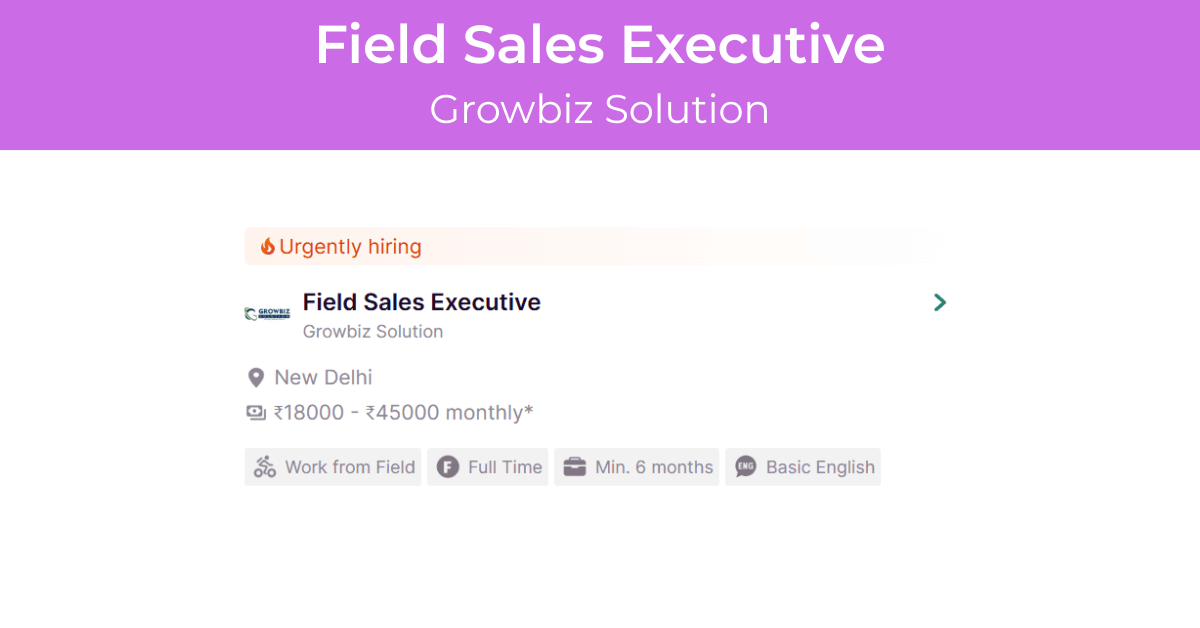The image size is (1200, 628).
Task: Click the salary cash icon
Action: (256, 412)
